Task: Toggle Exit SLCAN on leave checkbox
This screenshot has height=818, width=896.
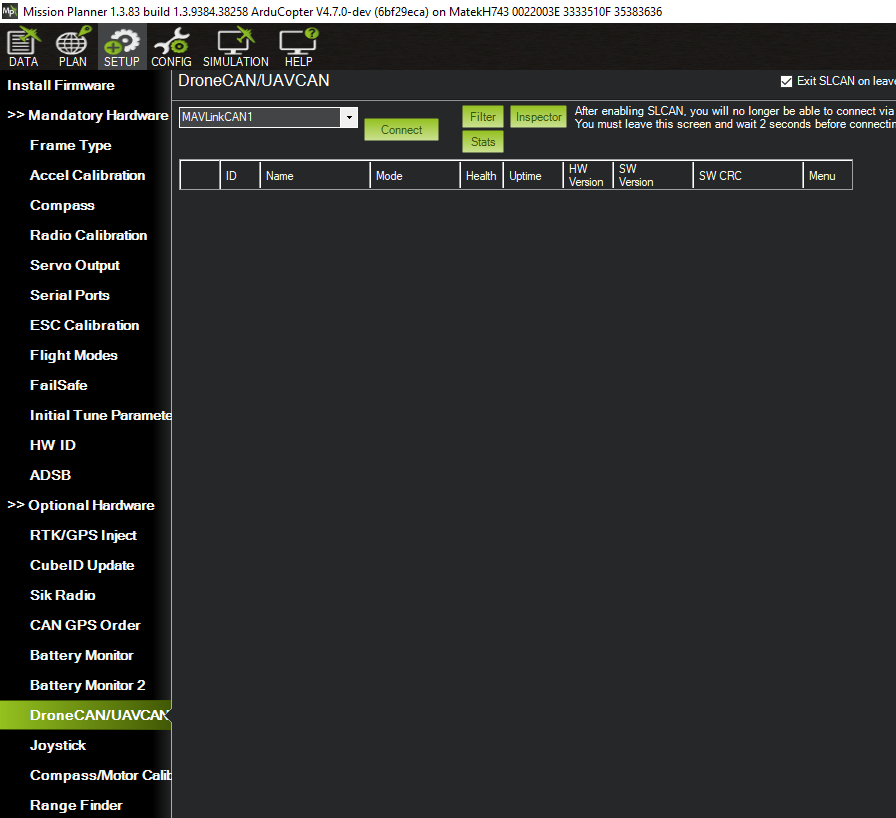Action: pos(786,82)
